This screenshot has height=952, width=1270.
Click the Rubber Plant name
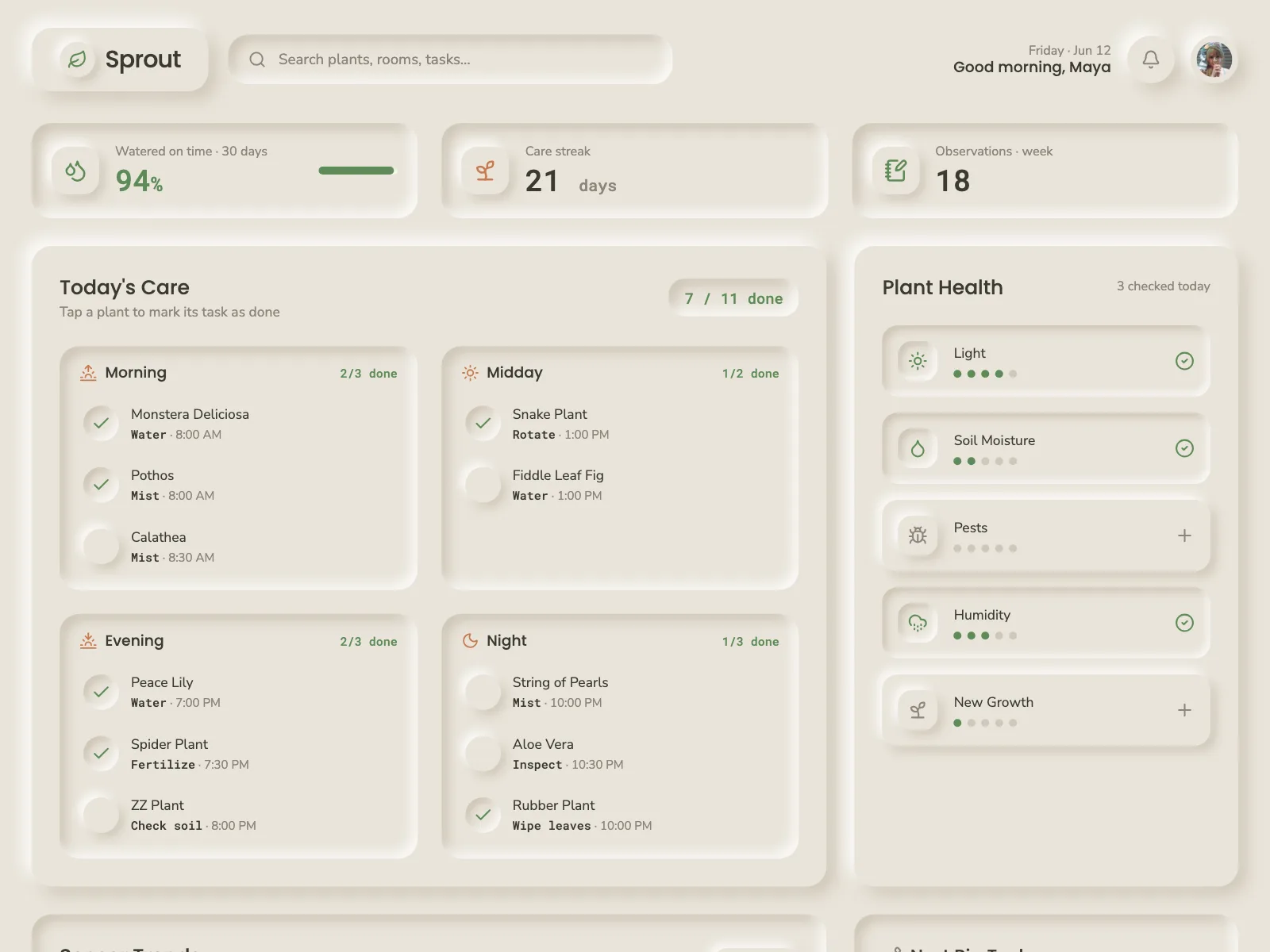(x=553, y=805)
